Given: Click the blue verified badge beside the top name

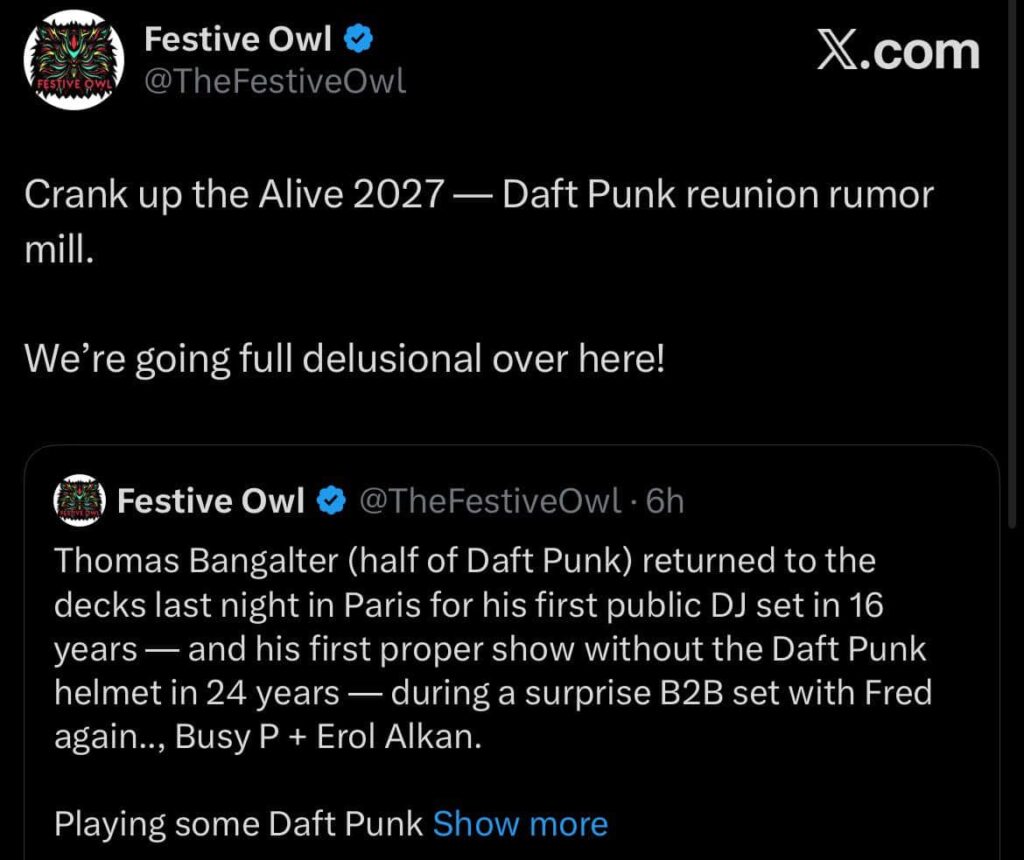Looking at the screenshot, I should point(359,40).
